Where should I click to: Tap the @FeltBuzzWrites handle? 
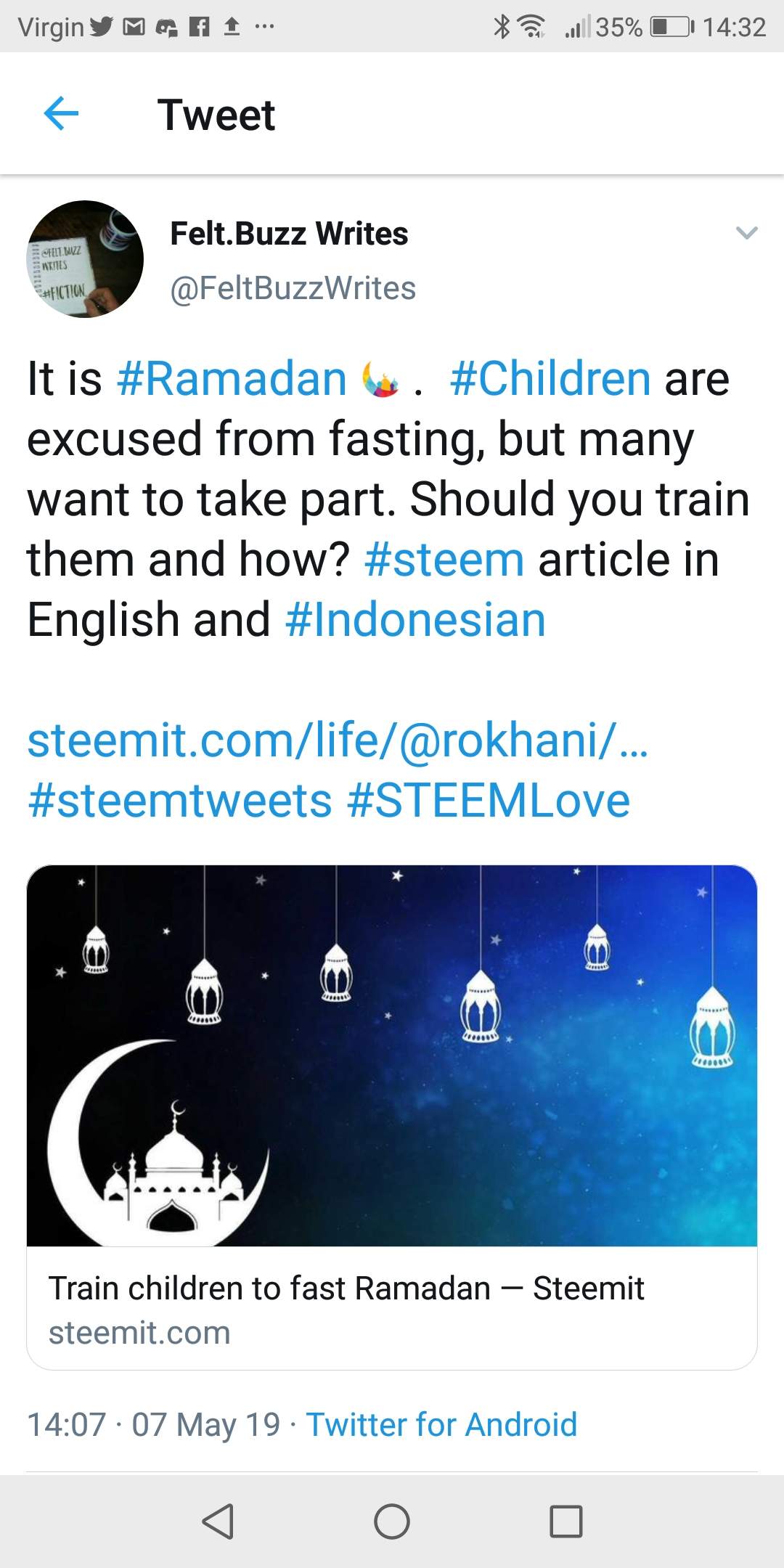coord(293,288)
